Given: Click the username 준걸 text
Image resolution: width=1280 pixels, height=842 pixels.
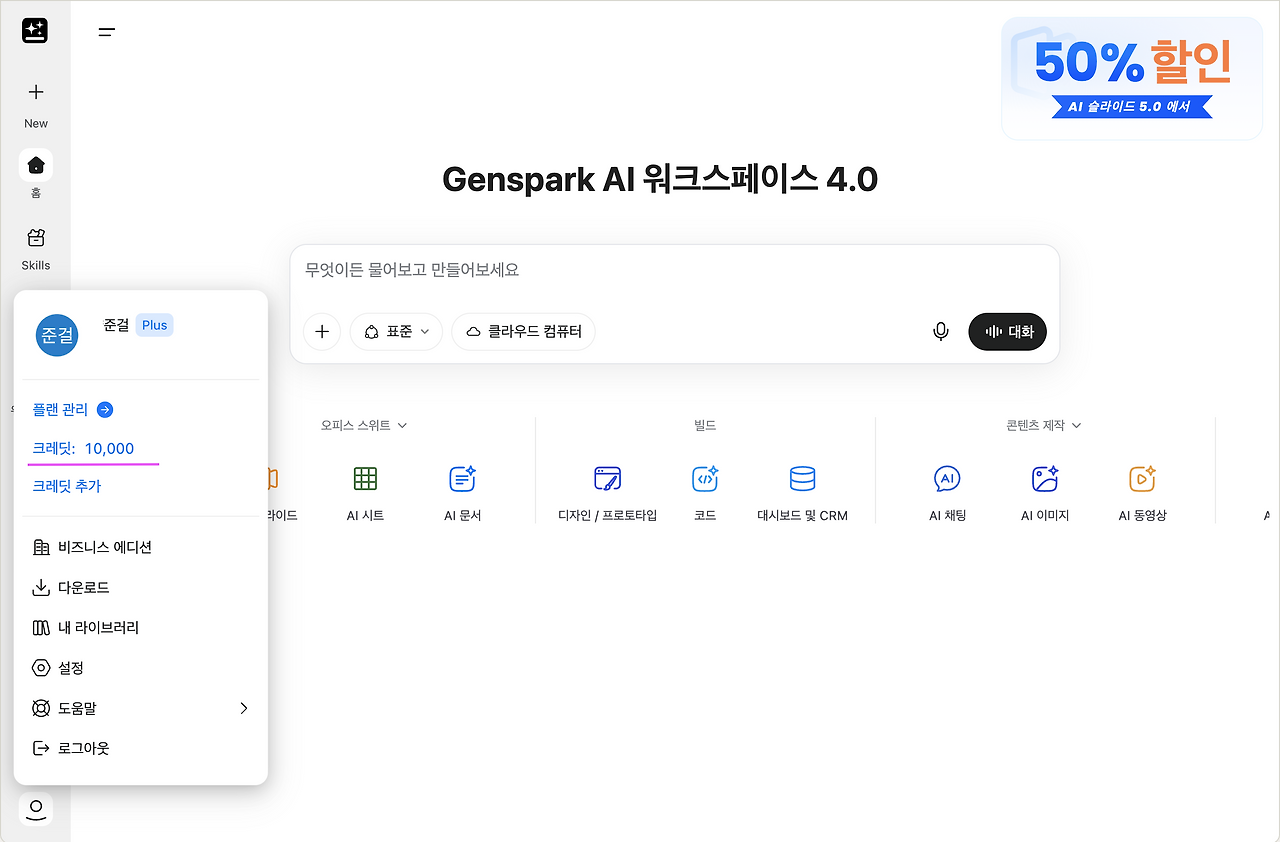Looking at the screenshot, I should [x=116, y=325].
